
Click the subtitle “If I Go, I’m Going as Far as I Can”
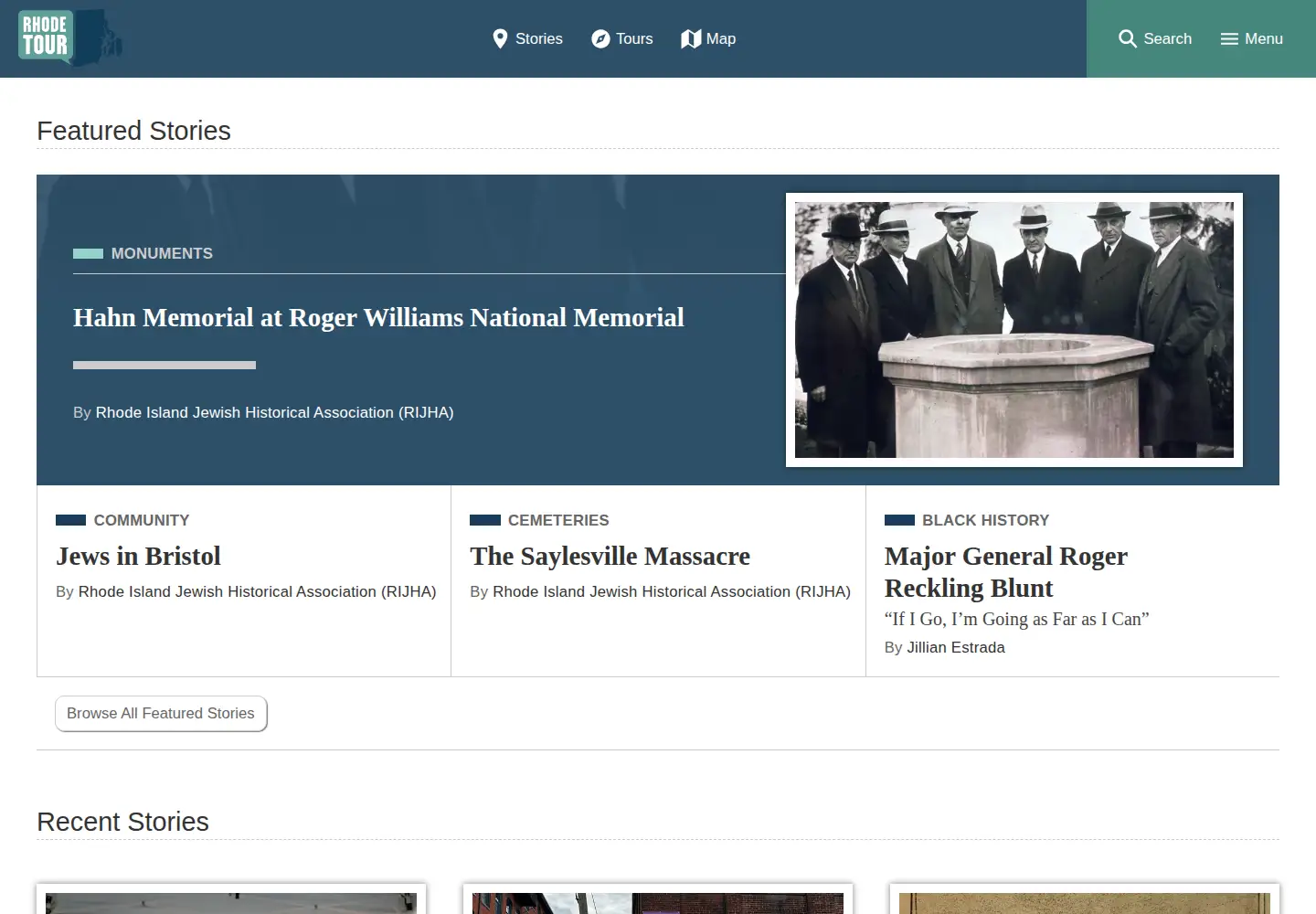tap(1016, 619)
